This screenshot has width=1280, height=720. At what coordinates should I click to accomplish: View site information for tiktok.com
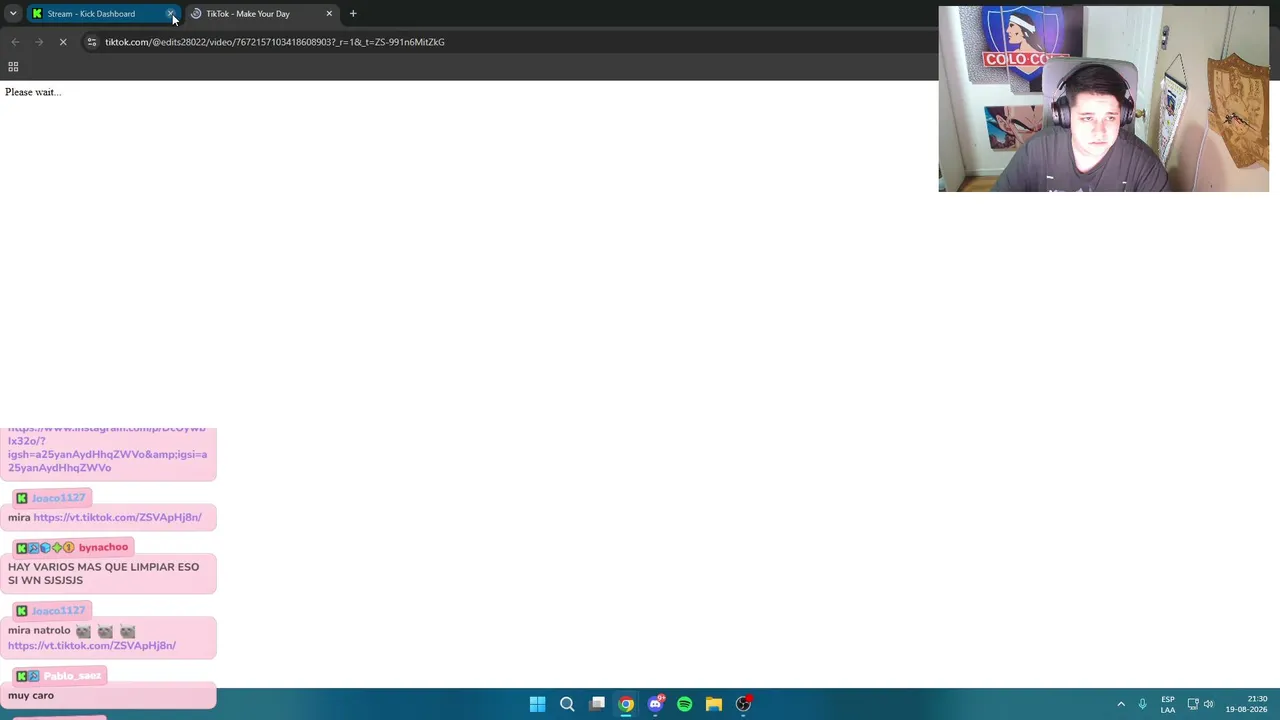[x=91, y=42]
